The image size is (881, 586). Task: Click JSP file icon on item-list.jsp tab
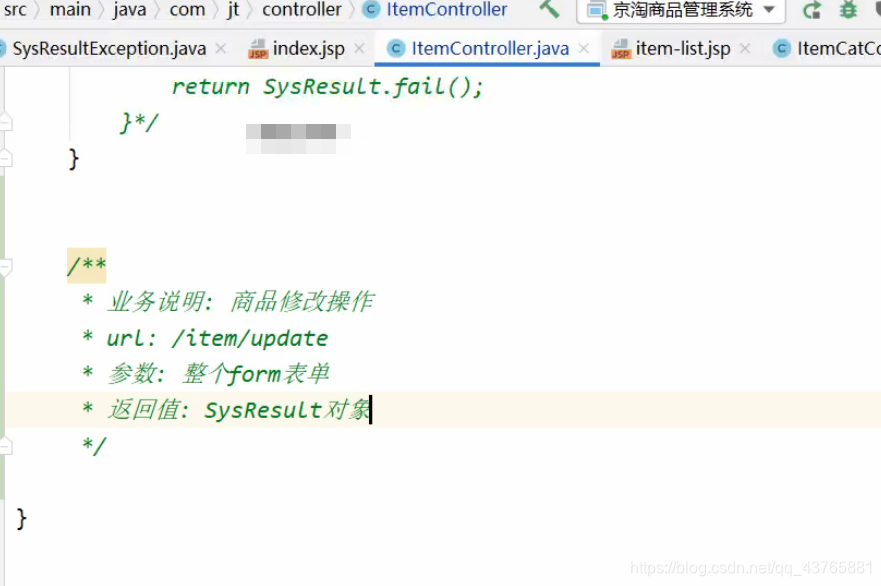pos(620,49)
